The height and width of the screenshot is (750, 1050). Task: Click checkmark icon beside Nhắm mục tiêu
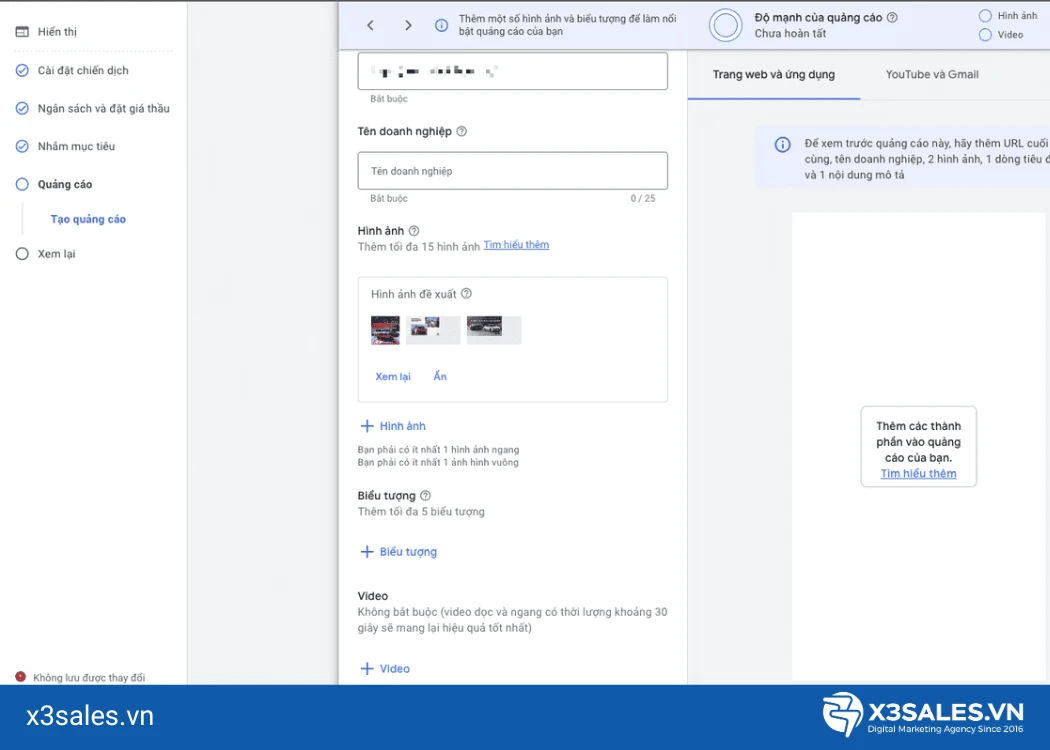coord(22,146)
